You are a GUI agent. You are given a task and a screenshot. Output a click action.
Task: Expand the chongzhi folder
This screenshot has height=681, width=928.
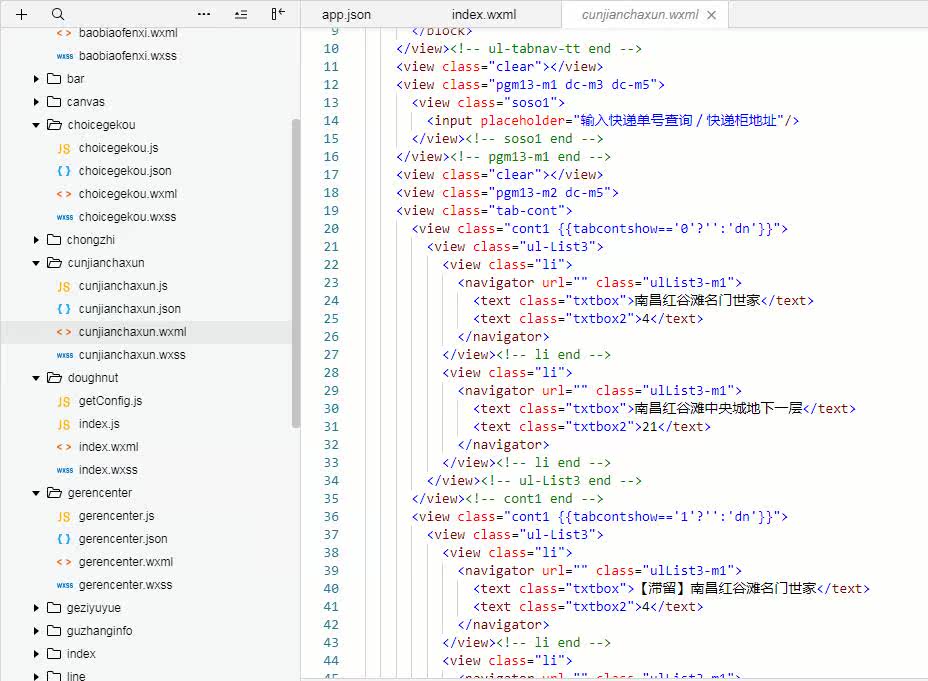click(36, 240)
